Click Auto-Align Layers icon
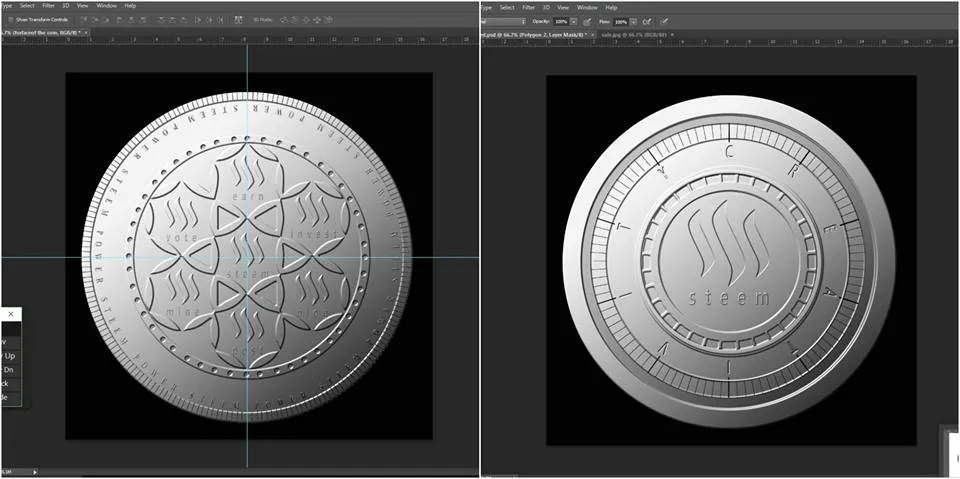 point(239,20)
